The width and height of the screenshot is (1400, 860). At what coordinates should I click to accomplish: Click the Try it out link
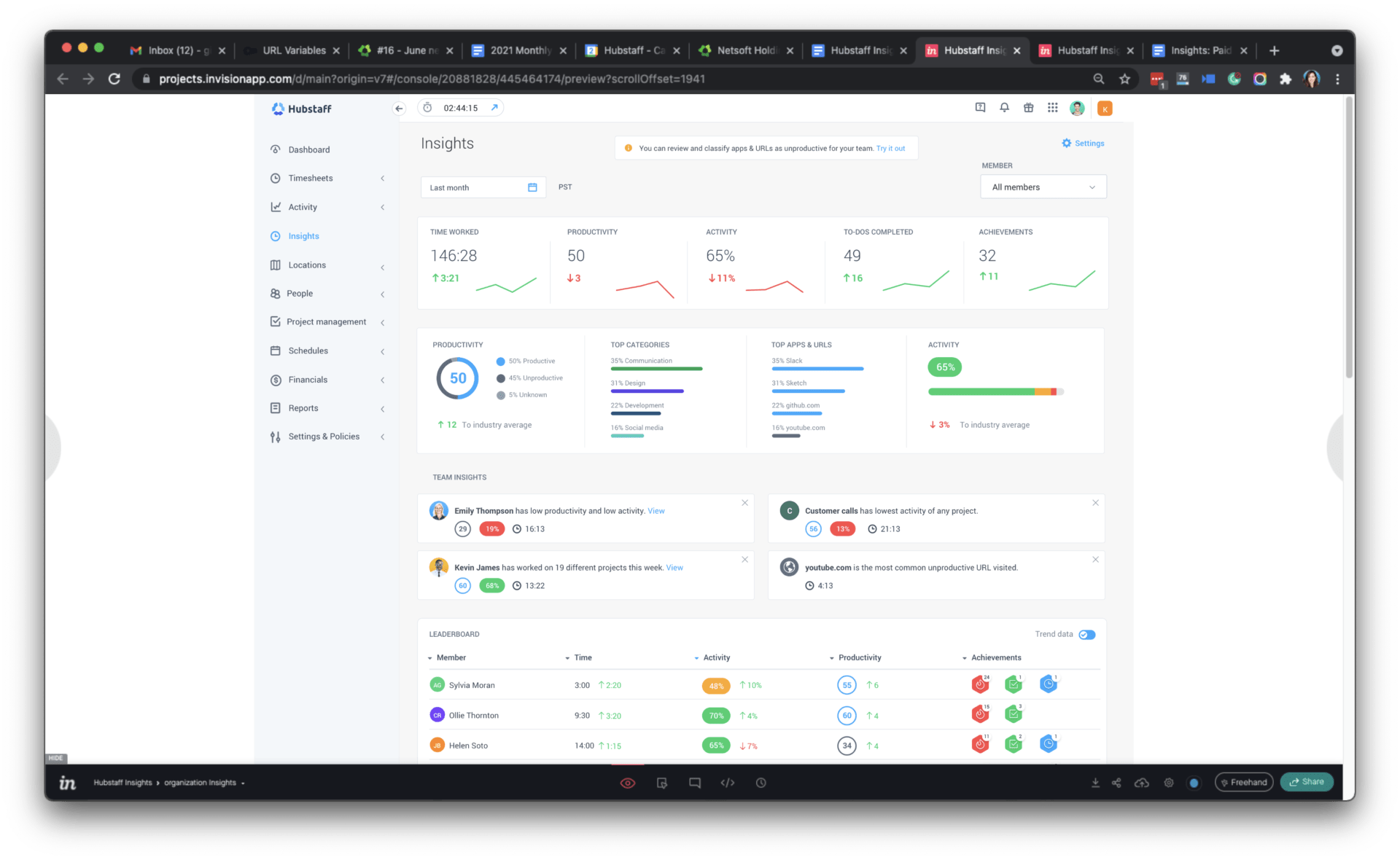(890, 148)
